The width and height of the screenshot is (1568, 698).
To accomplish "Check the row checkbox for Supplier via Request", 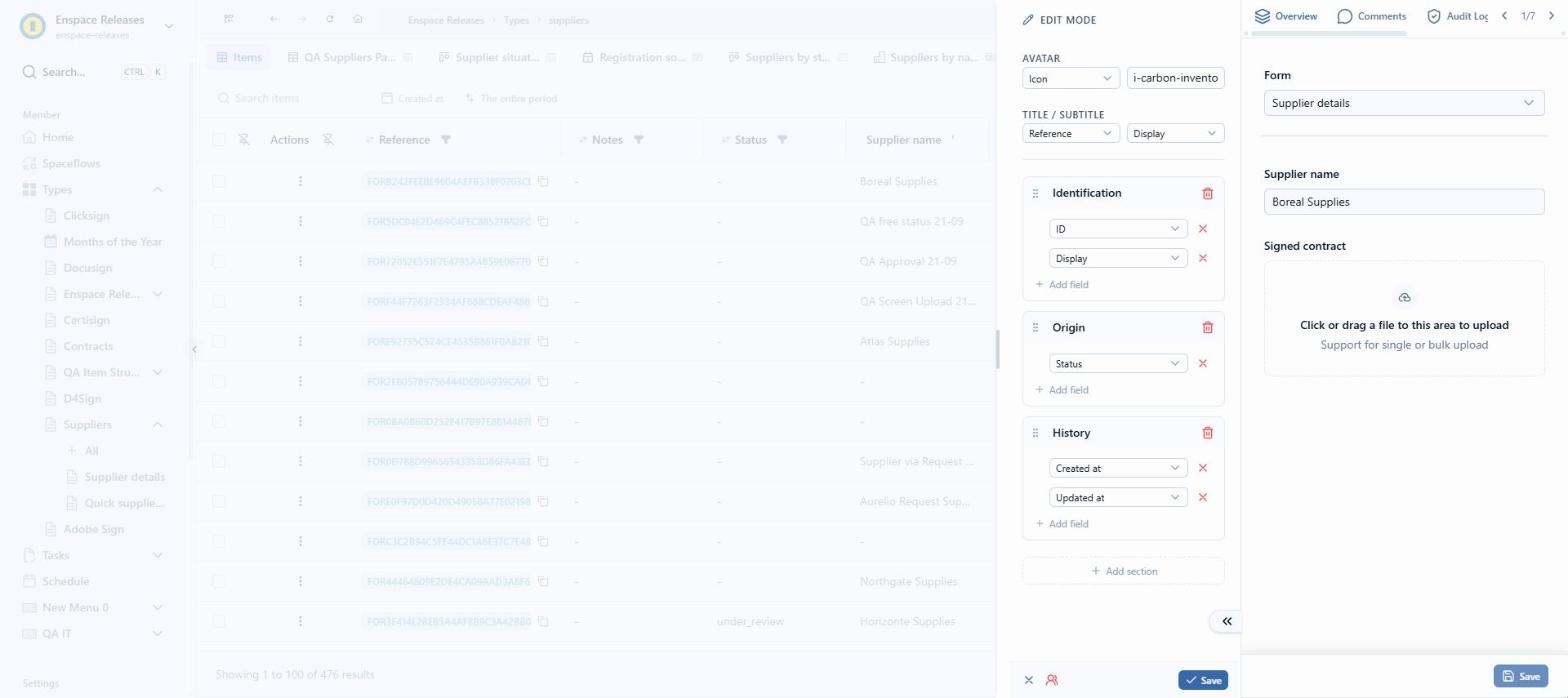I will tap(219, 462).
